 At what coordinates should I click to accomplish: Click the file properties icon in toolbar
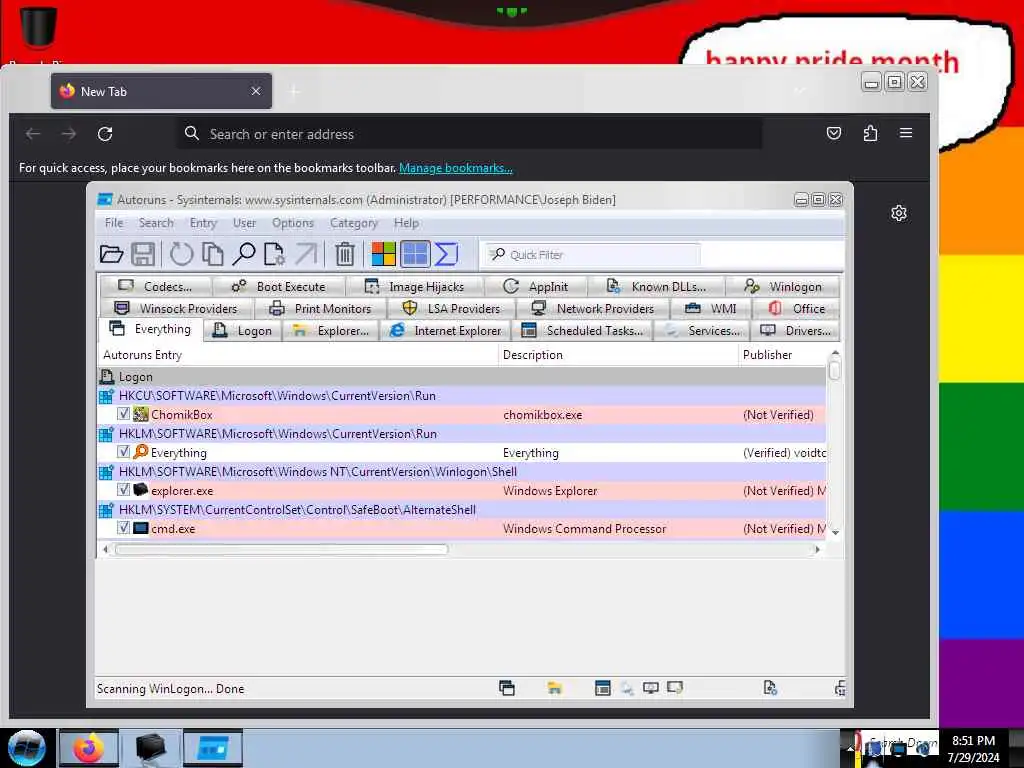tap(274, 254)
